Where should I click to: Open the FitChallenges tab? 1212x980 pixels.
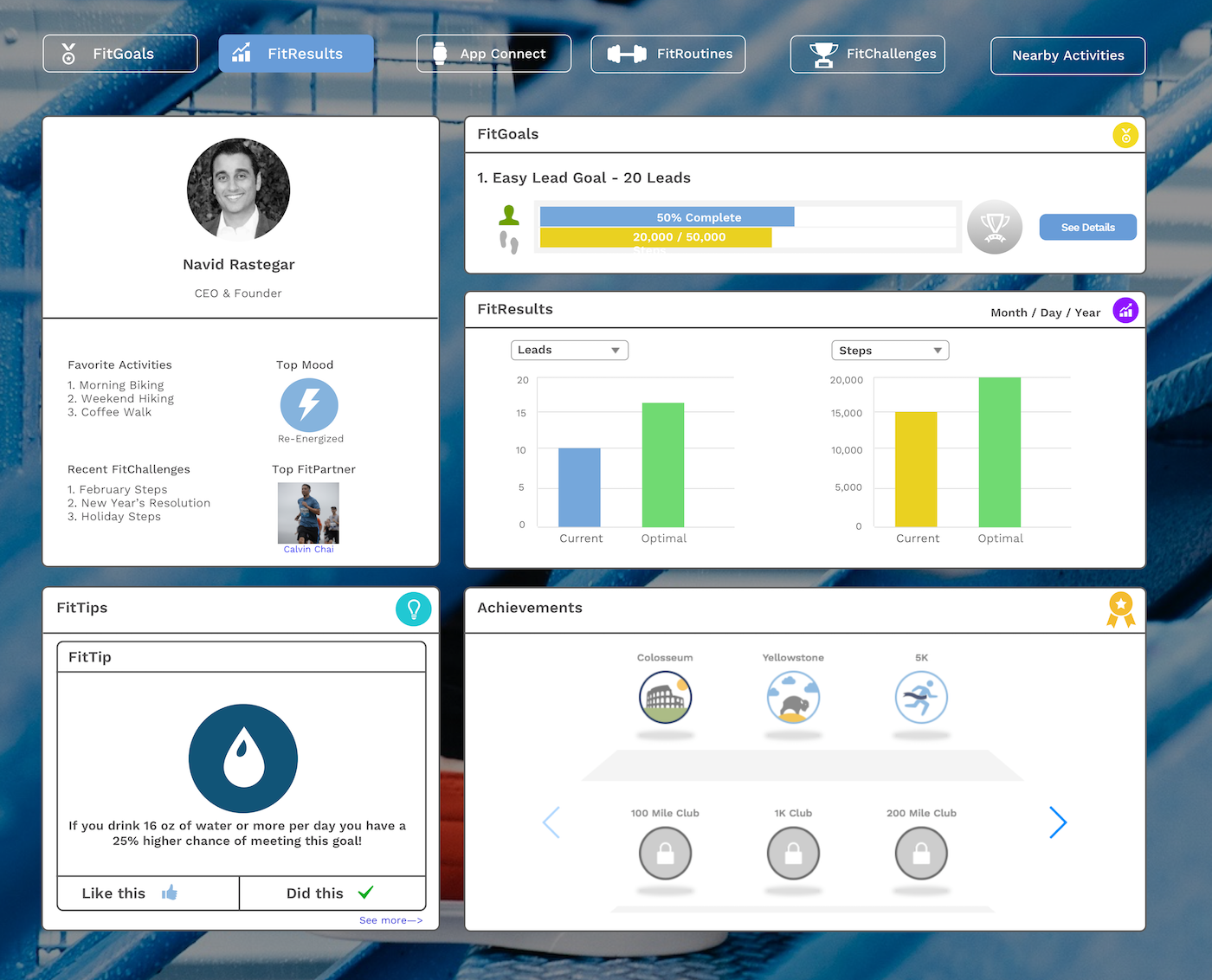[867, 54]
